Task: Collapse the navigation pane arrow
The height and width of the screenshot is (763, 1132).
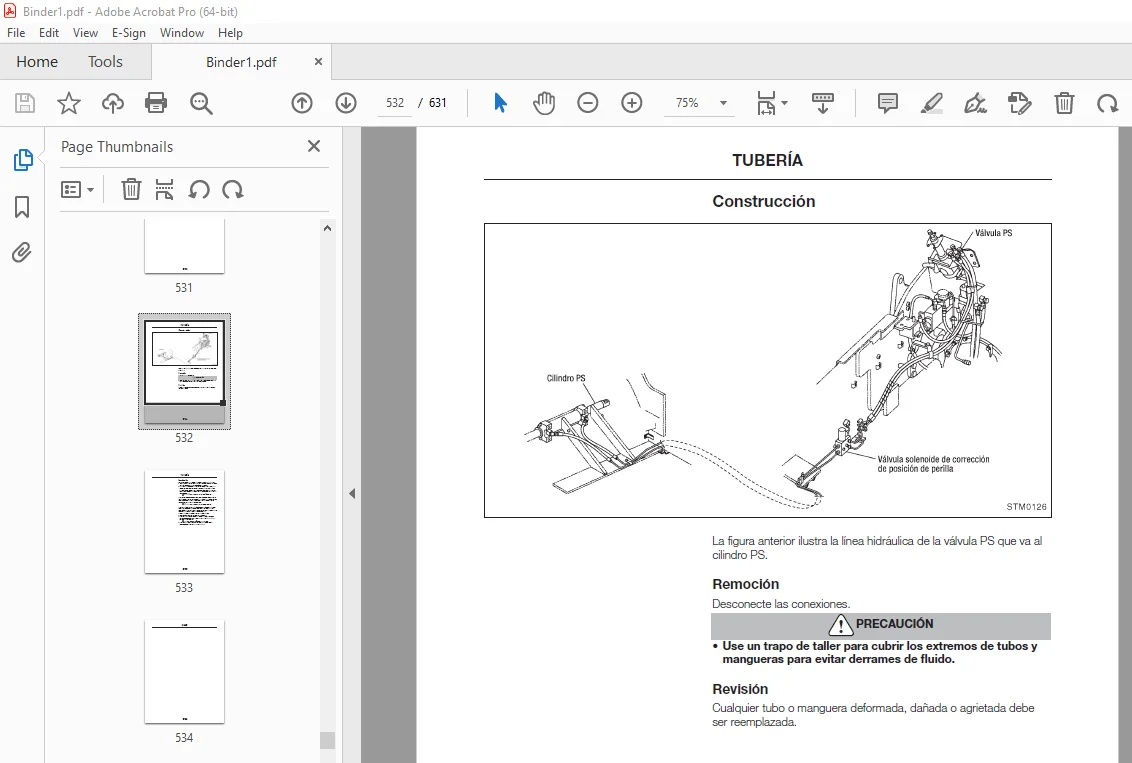Action: coord(352,494)
